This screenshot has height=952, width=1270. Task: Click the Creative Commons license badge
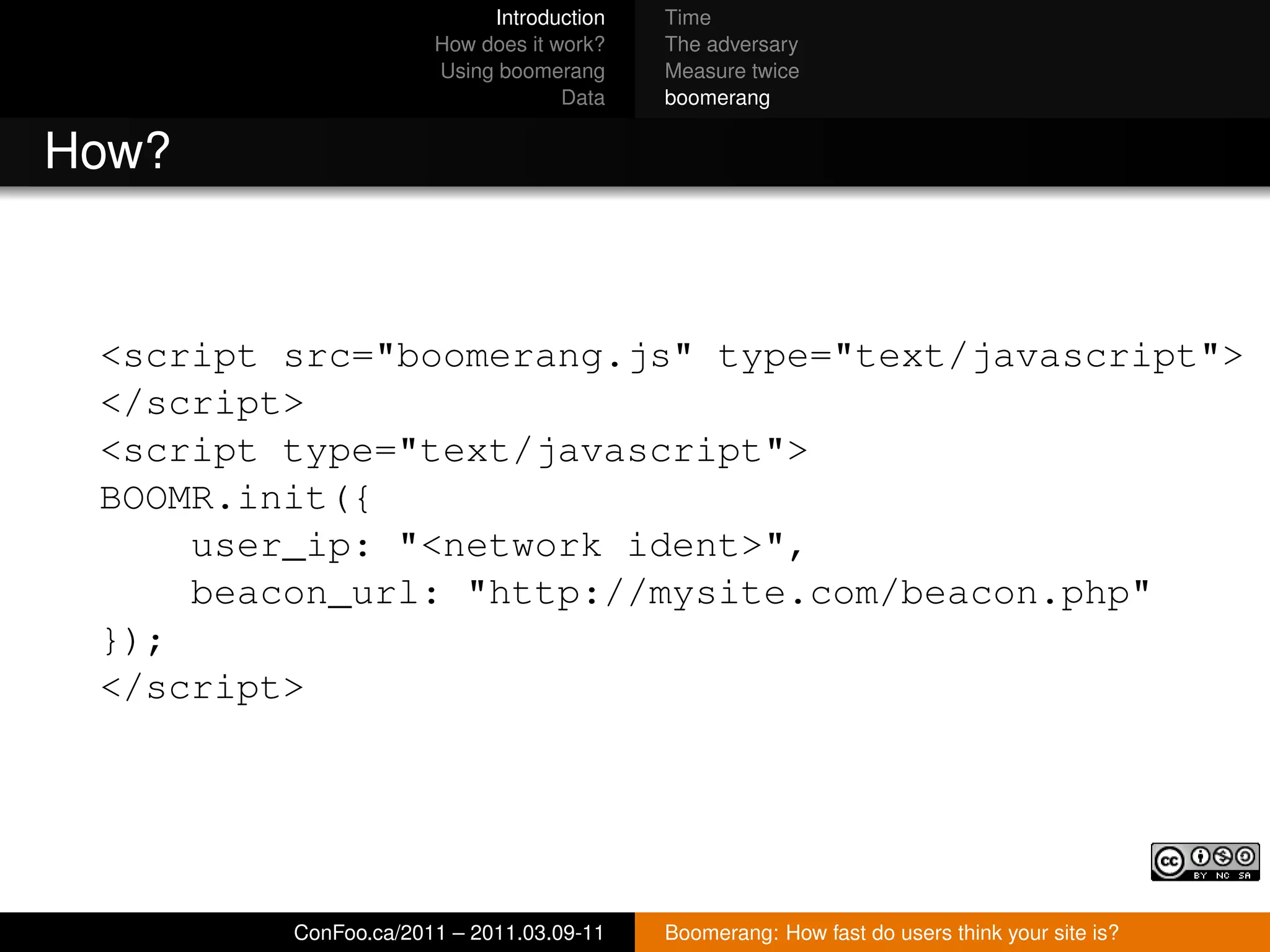tap(1205, 862)
